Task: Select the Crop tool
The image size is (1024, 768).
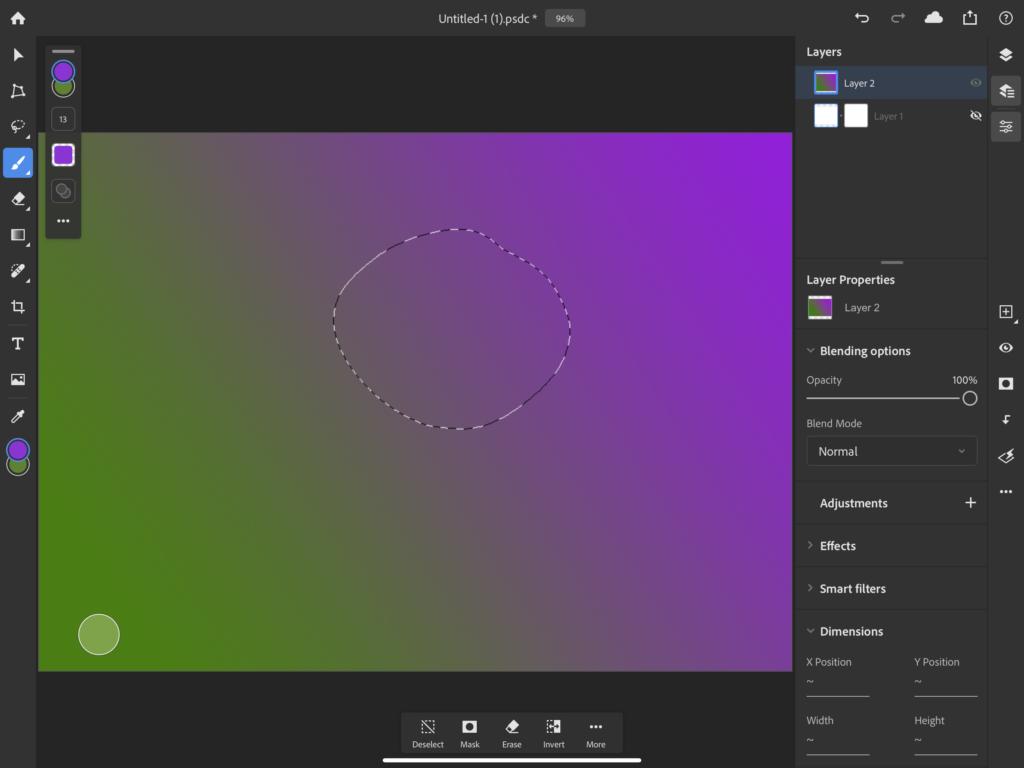Action: (16, 307)
